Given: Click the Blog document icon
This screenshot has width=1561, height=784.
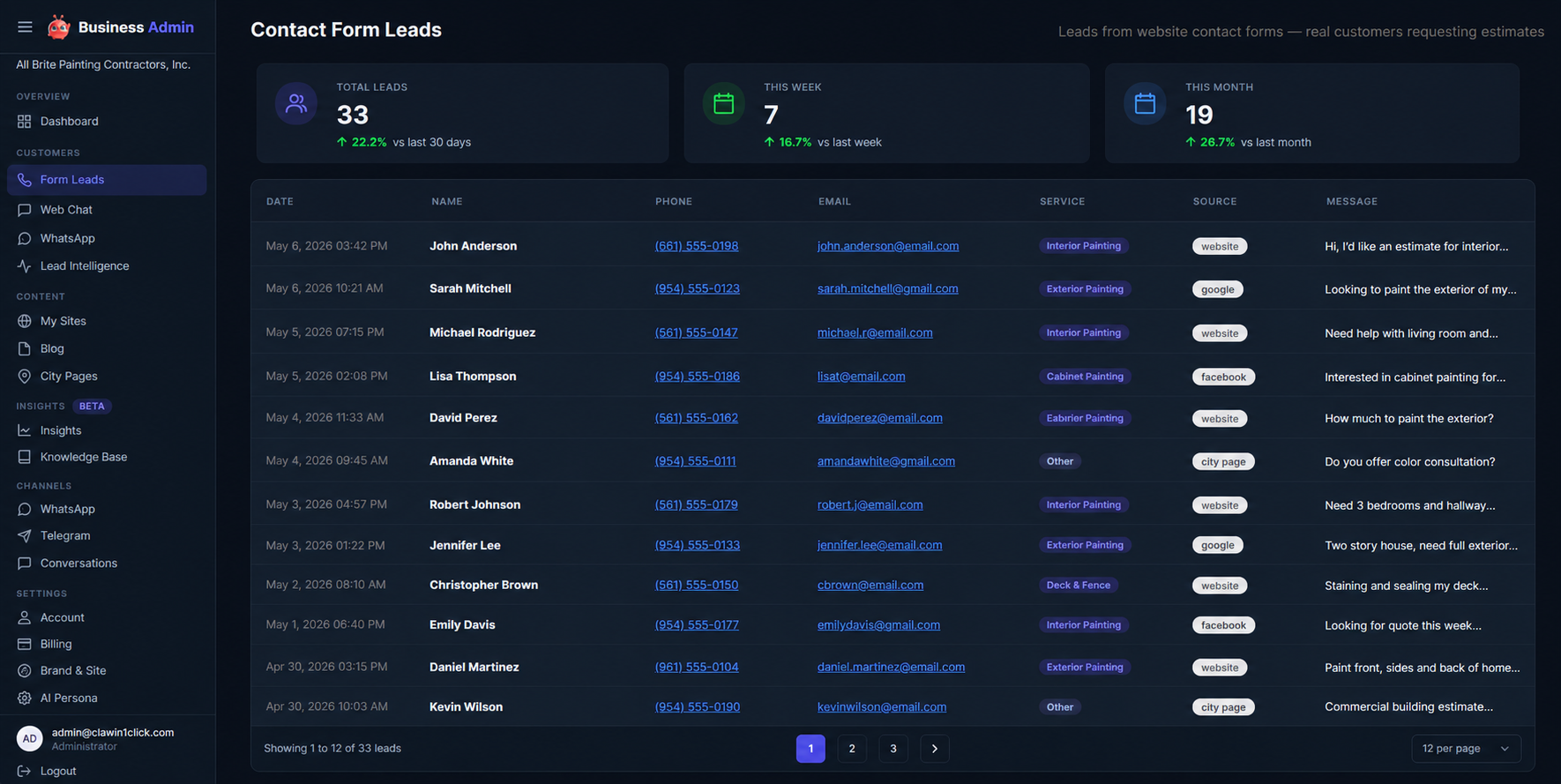Looking at the screenshot, I should click(24, 349).
